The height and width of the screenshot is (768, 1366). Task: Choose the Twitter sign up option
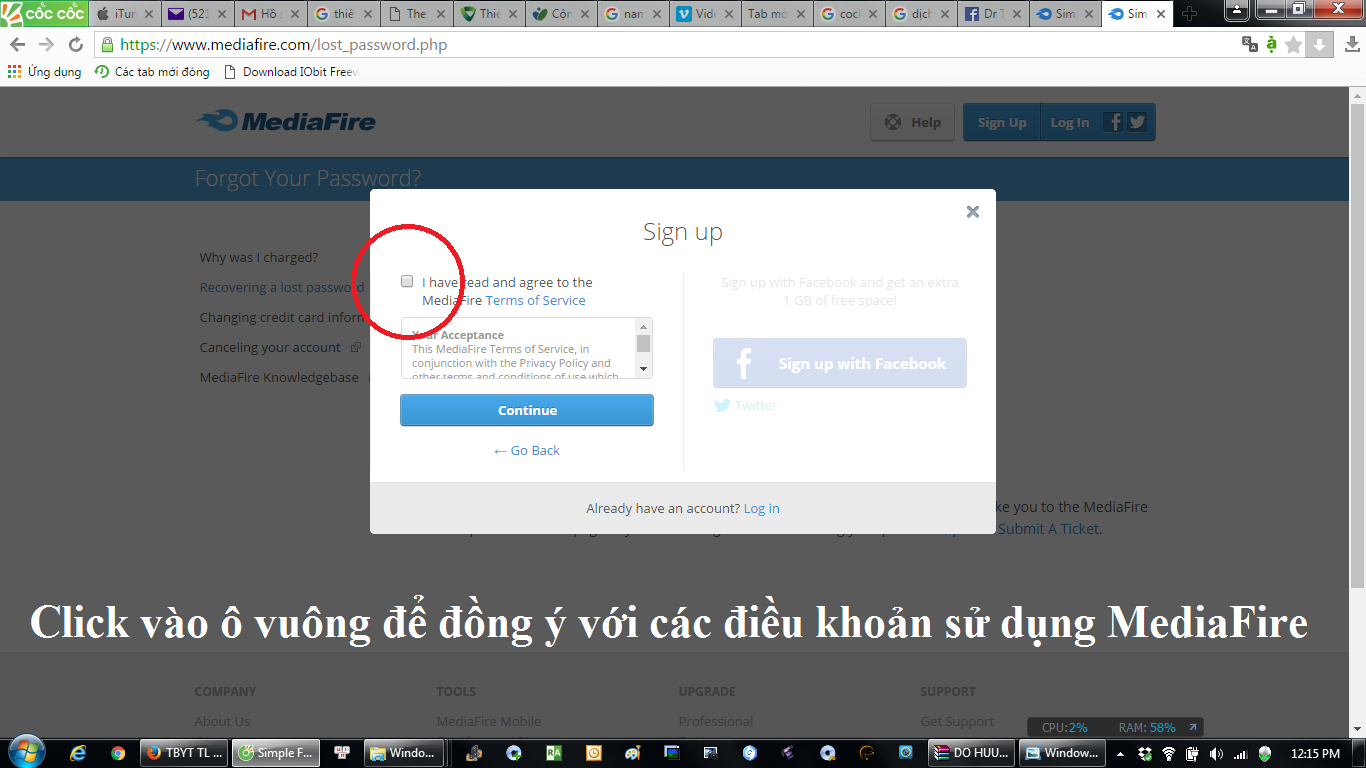click(x=745, y=405)
